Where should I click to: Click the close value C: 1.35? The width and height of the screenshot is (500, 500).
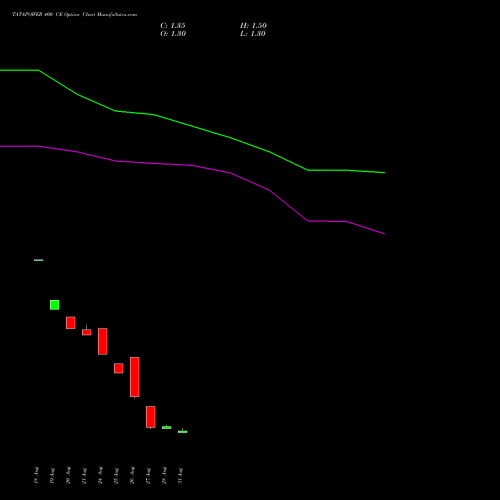pyautogui.click(x=173, y=26)
